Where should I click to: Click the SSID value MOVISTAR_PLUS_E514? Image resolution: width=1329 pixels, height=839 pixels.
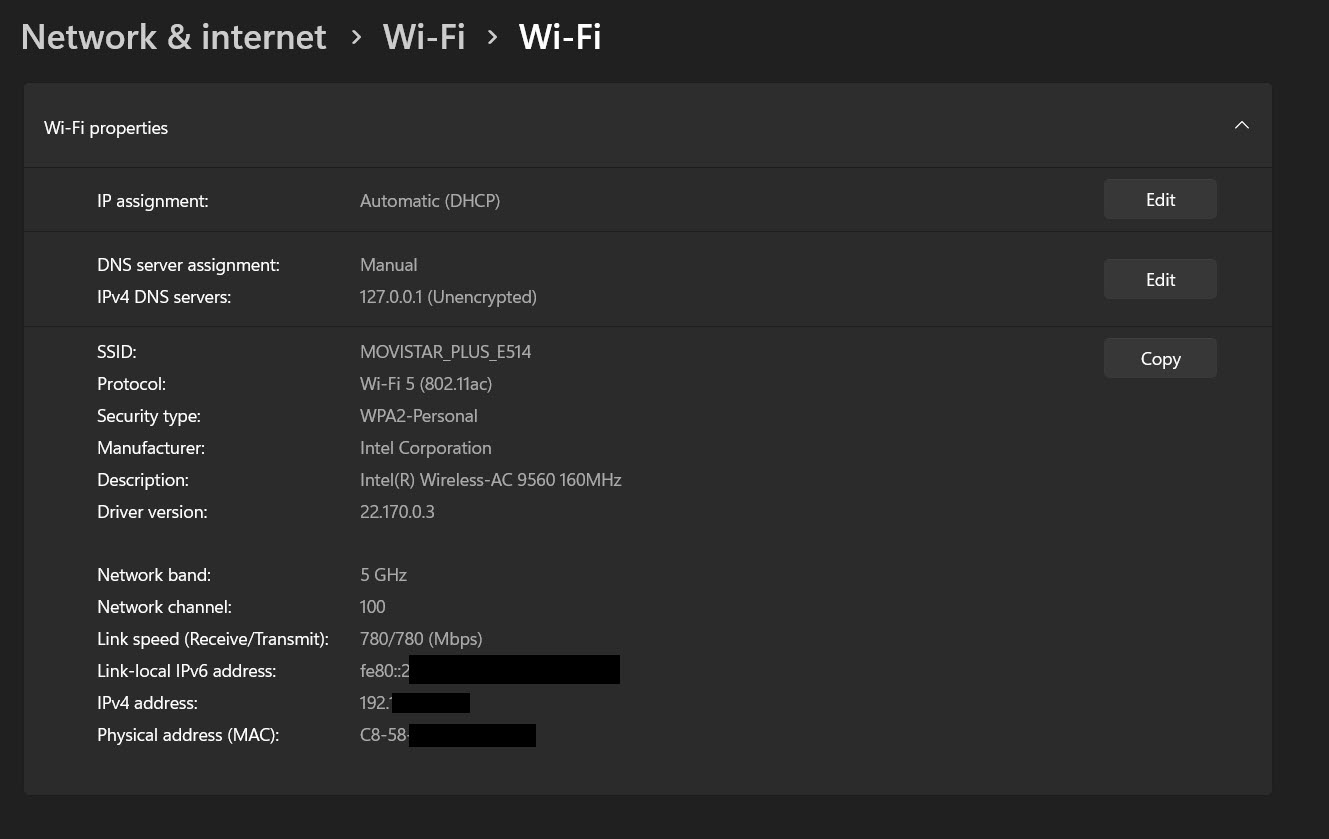coord(445,352)
